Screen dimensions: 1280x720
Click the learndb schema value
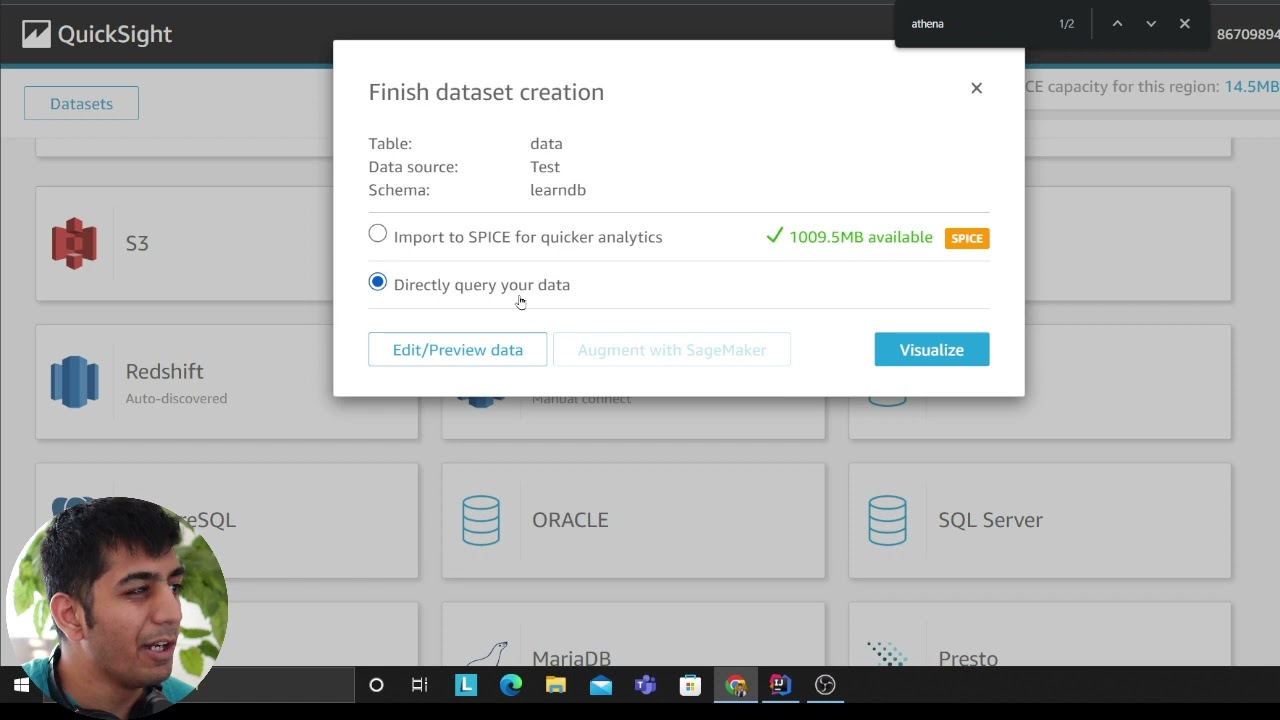[x=558, y=190]
